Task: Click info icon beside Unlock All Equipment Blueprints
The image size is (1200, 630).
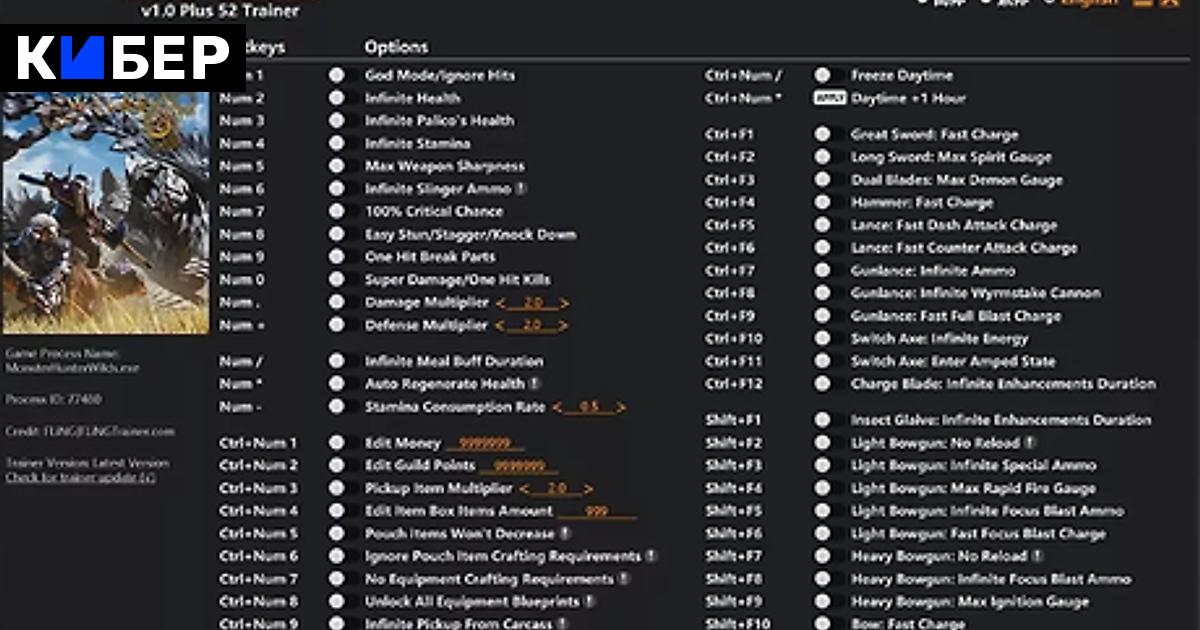Action: pos(589,602)
